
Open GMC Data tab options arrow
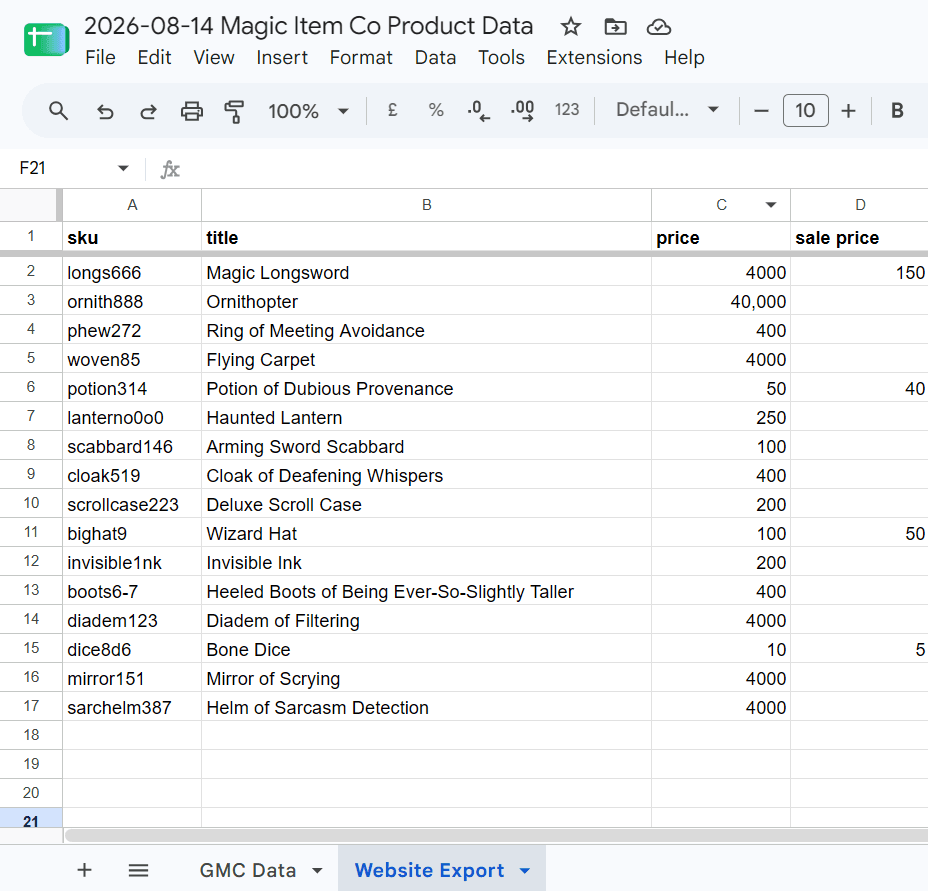click(x=317, y=870)
